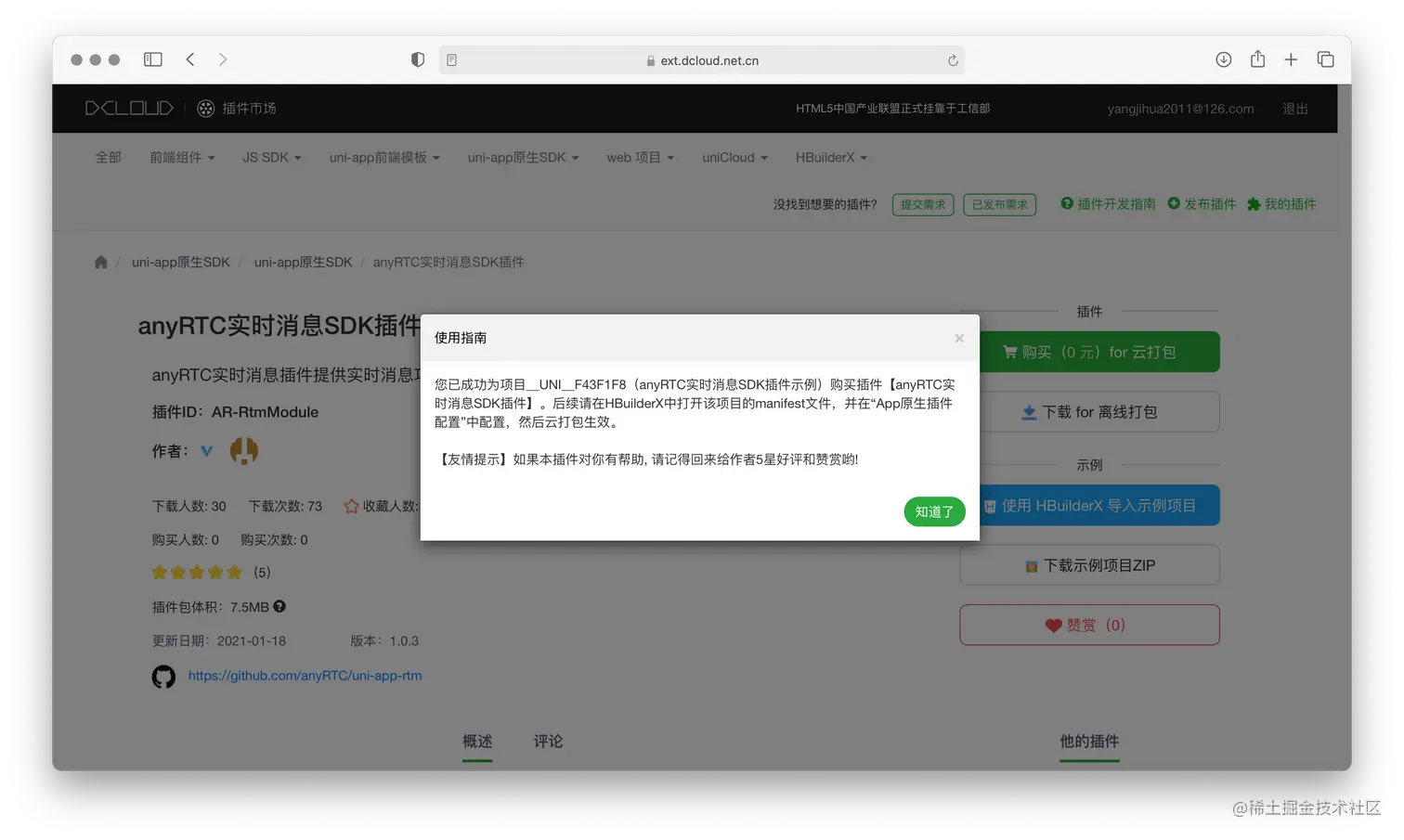Go back with the Safari back arrow
The image size is (1404, 840).
coord(190,59)
